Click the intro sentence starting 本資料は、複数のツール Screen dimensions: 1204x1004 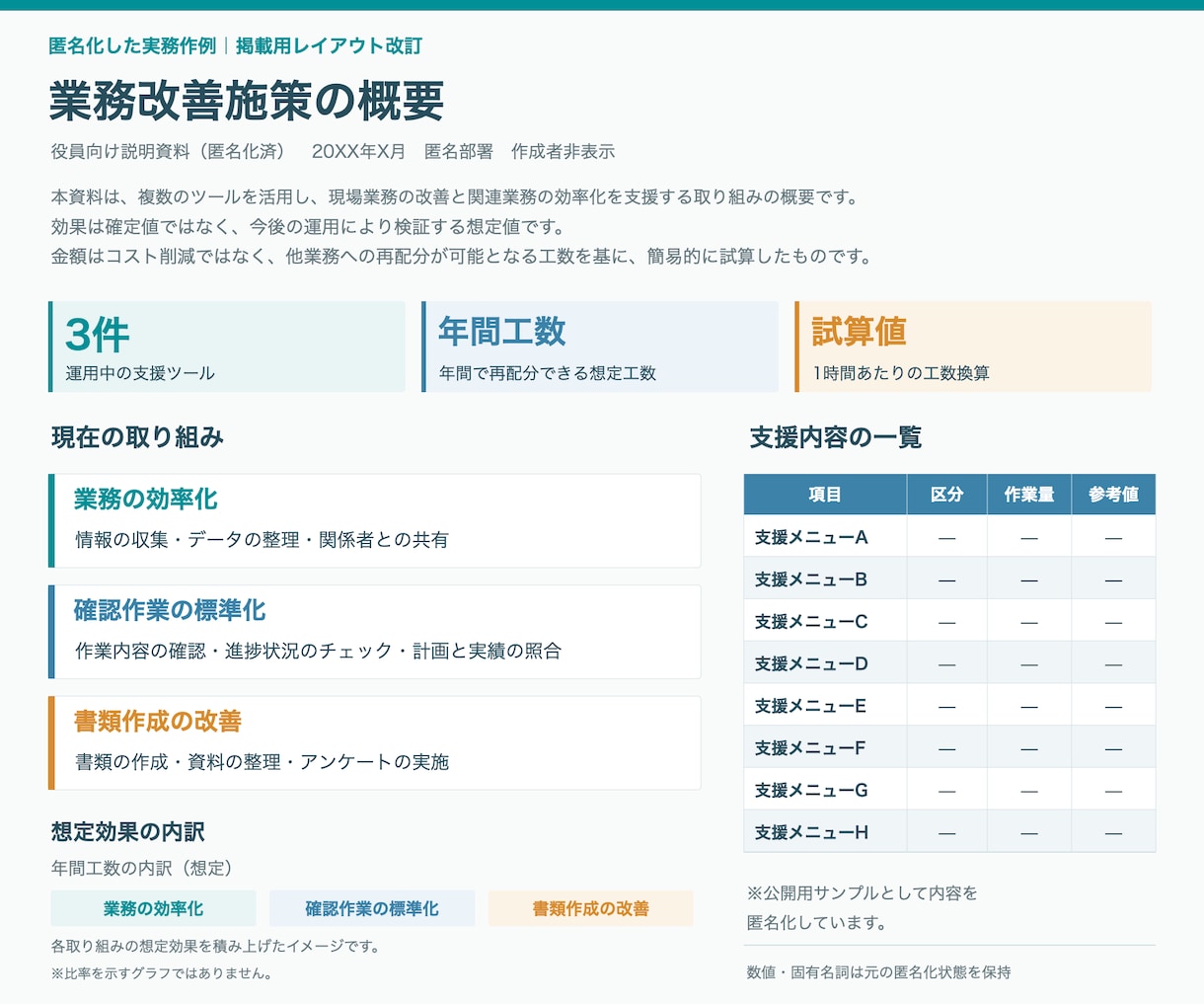(x=454, y=197)
